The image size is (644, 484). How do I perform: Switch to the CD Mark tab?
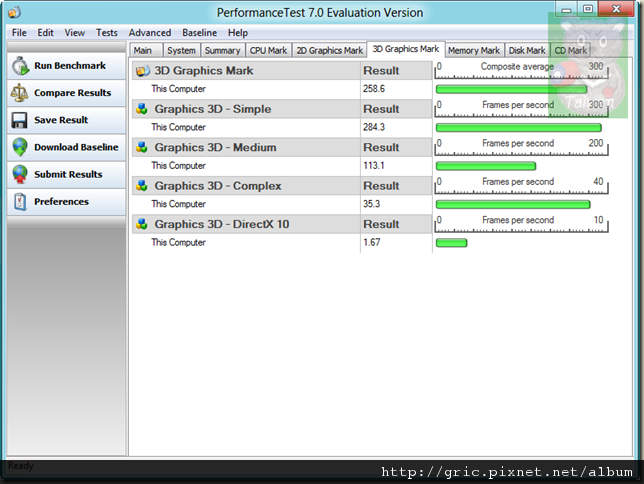pyautogui.click(x=570, y=50)
